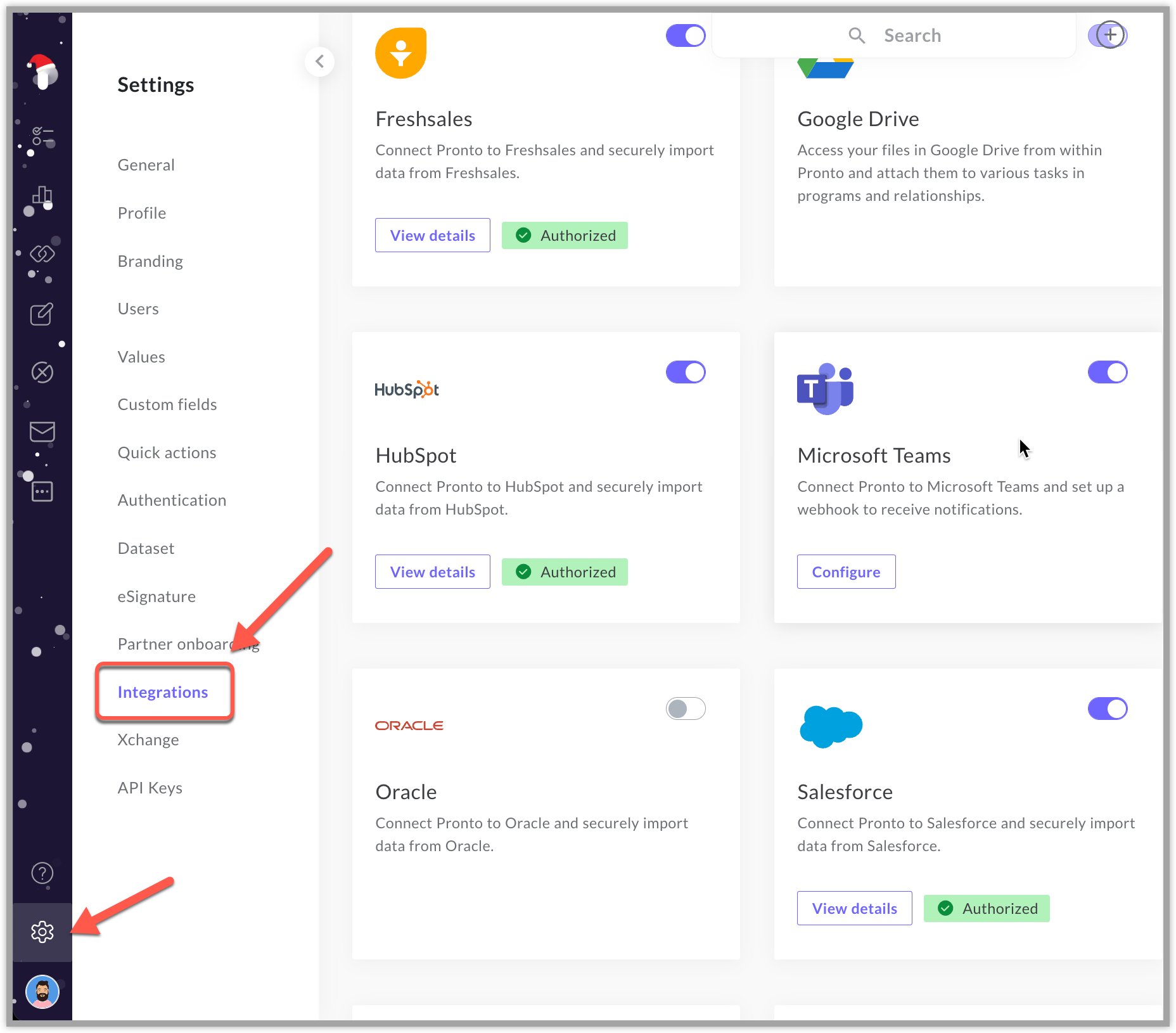View details for HubSpot

pyautogui.click(x=433, y=572)
